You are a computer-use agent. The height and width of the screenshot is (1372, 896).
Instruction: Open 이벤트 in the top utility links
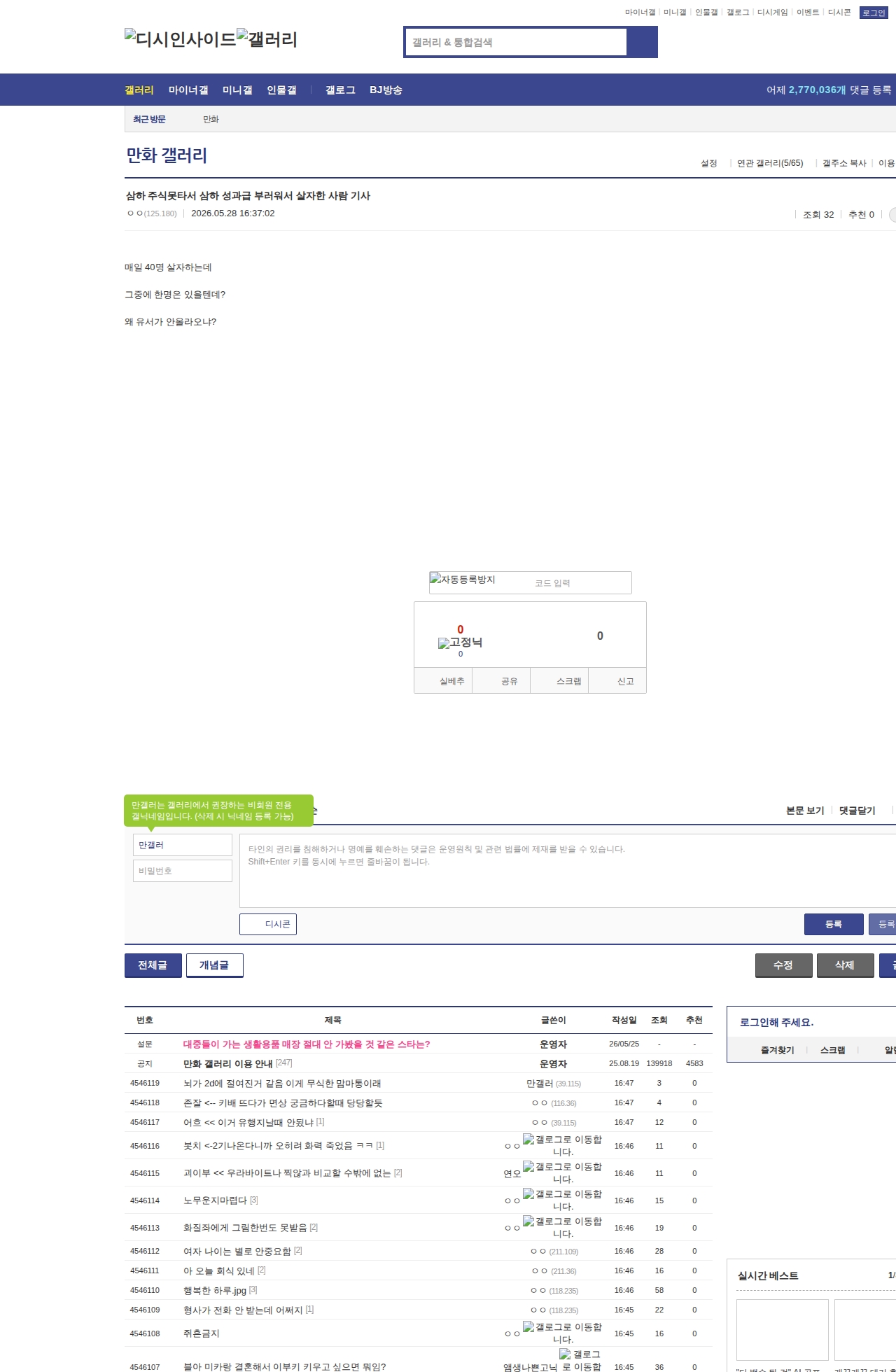coord(808,13)
